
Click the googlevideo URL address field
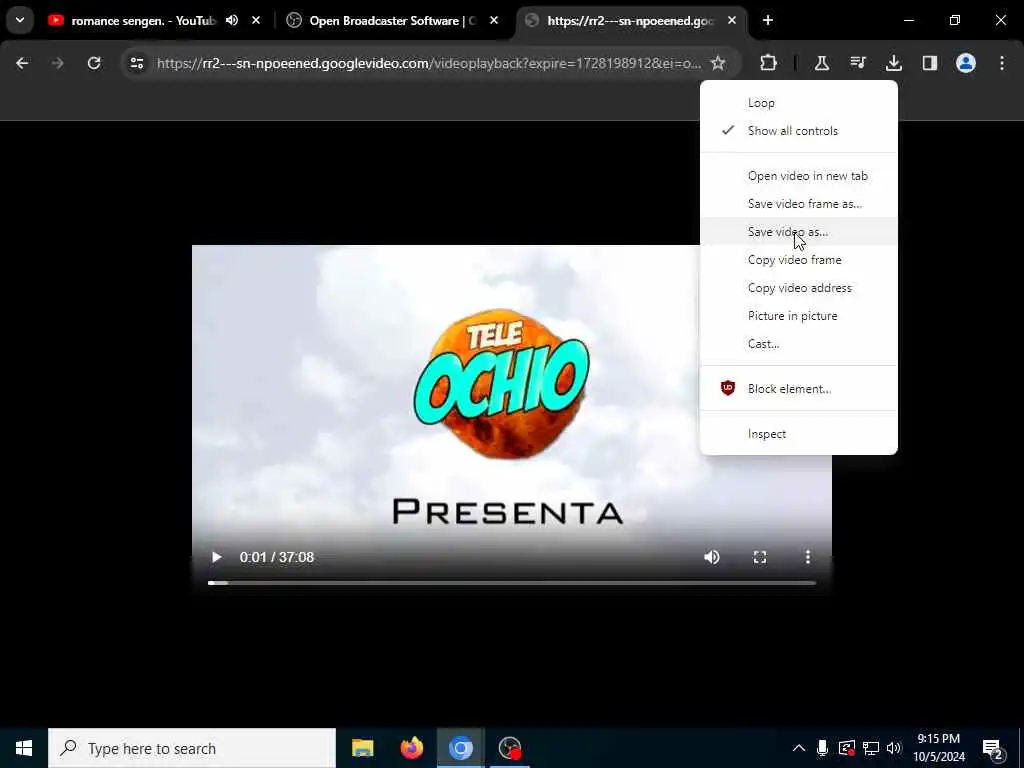428,63
